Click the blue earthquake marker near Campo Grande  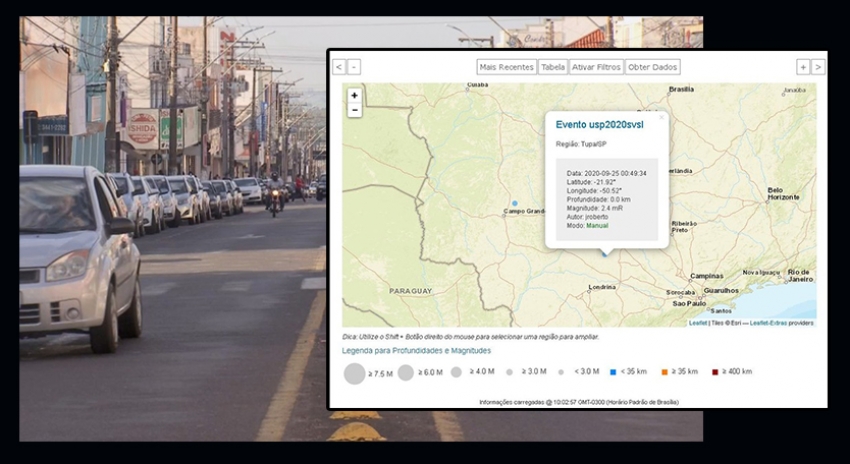coord(515,203)
